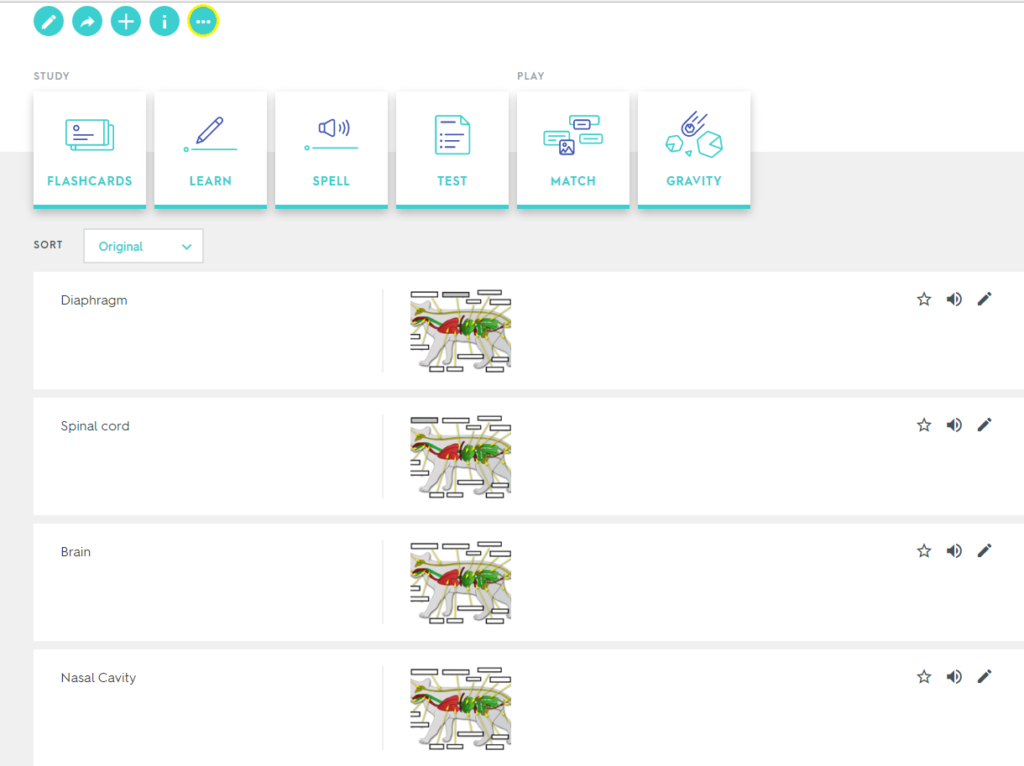Select the Spinal cord term text

(x=95, y=426)
